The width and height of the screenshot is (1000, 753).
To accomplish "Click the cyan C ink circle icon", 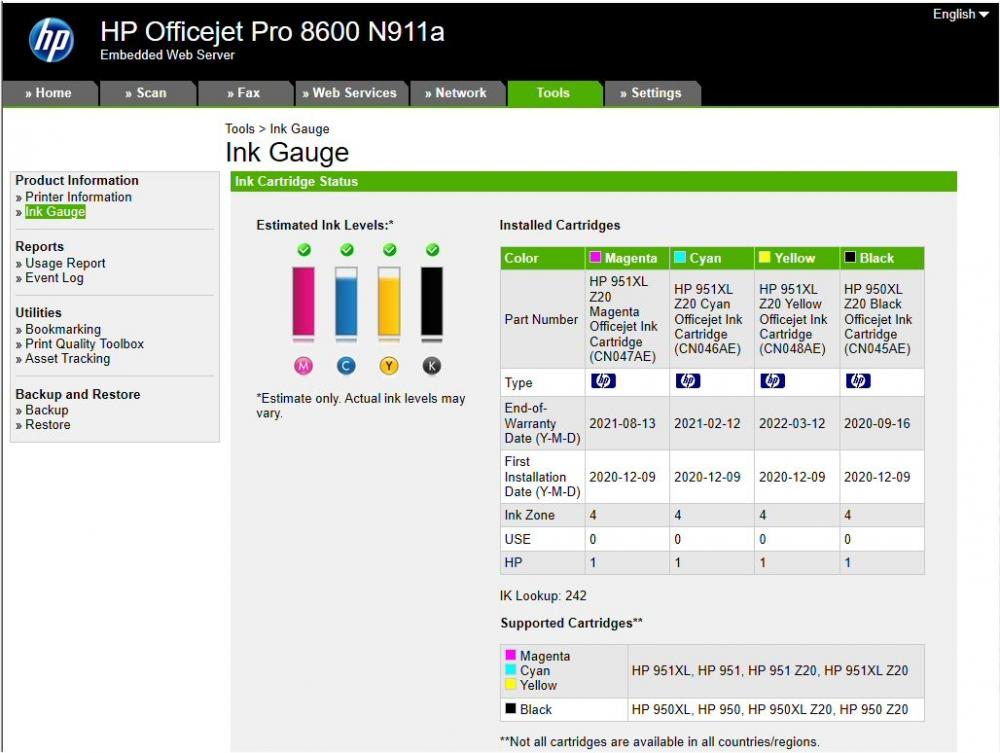I will click(x=346, y=365).
